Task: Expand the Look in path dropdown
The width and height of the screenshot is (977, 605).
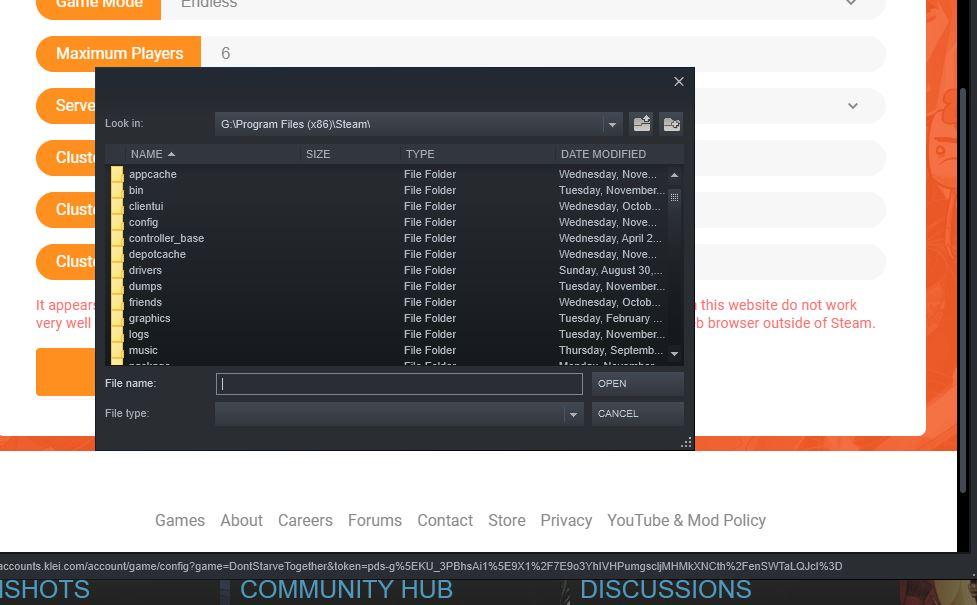Action: click(x=612, y=125)
